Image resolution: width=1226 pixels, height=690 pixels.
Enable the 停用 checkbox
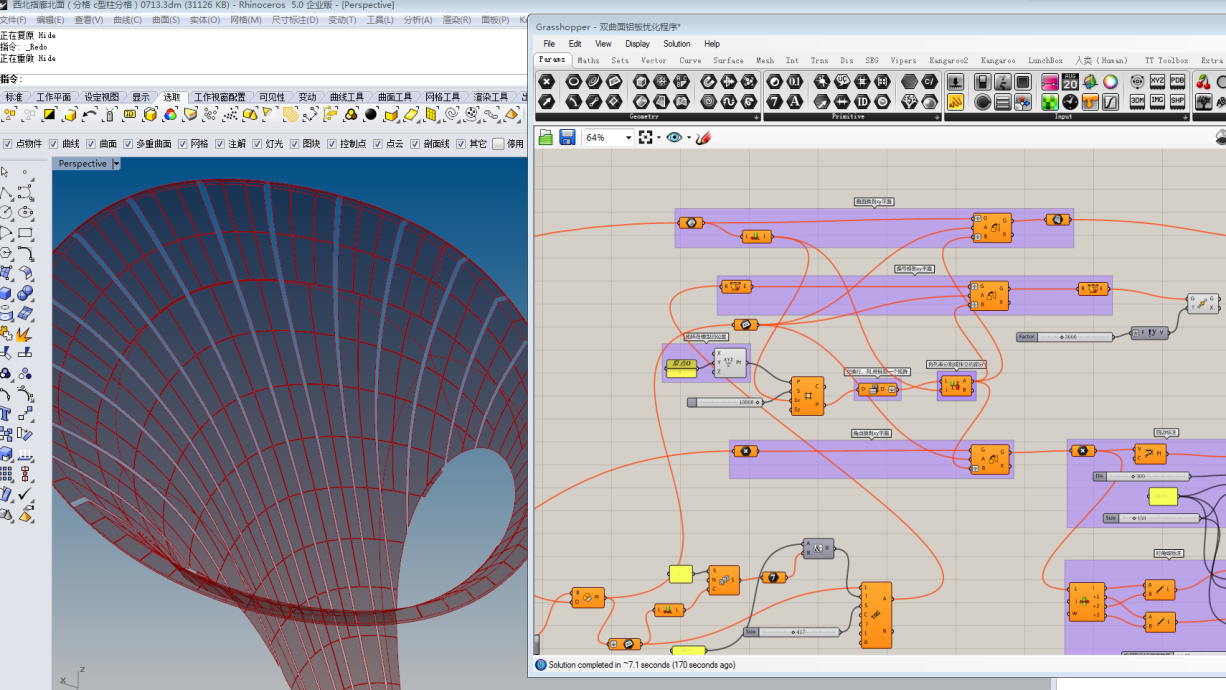point(498,144)
